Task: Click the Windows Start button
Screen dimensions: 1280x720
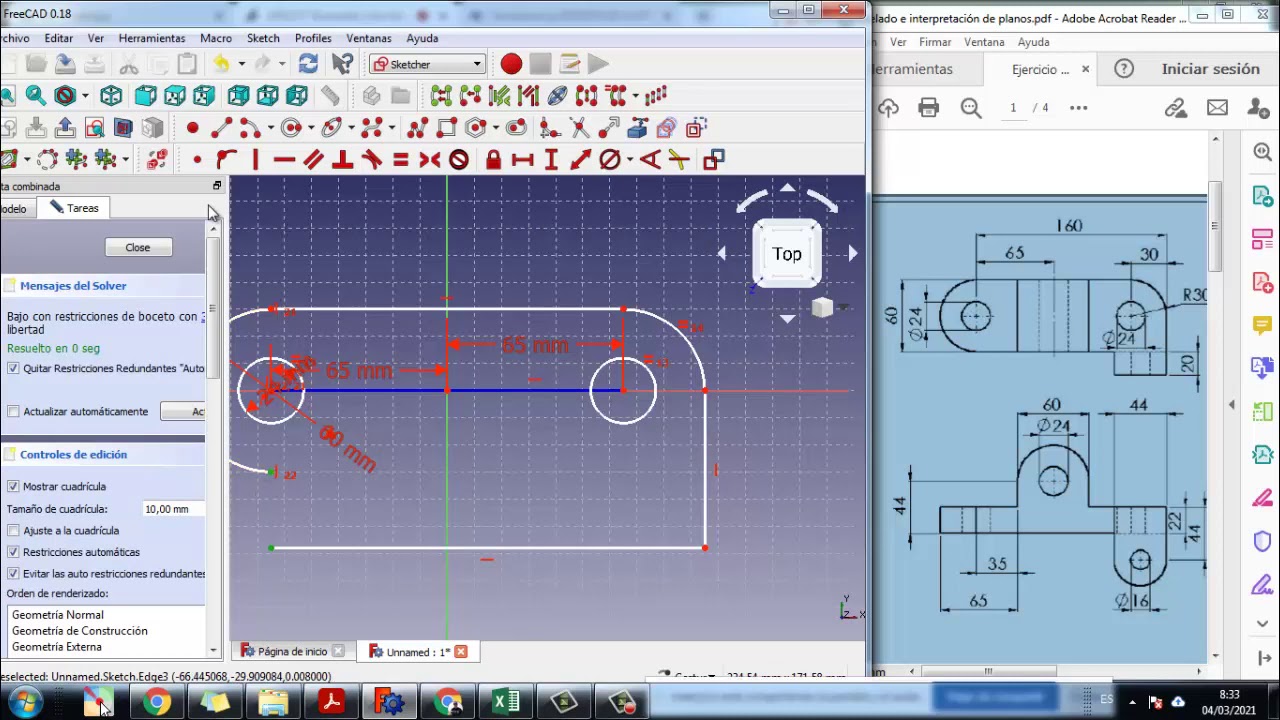Action: [x=22, y=703]
